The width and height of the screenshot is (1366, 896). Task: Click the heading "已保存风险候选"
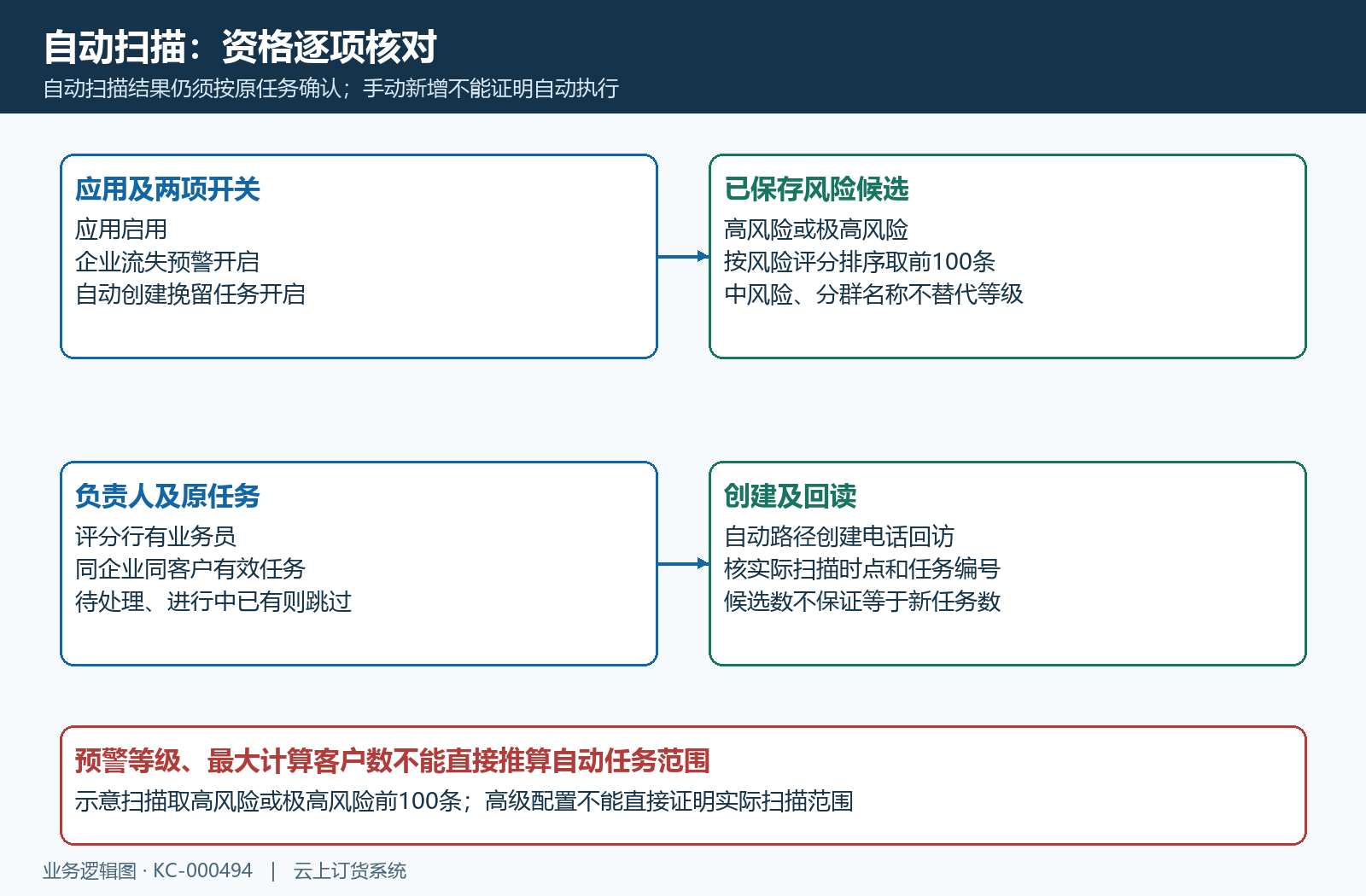[816, 189]
